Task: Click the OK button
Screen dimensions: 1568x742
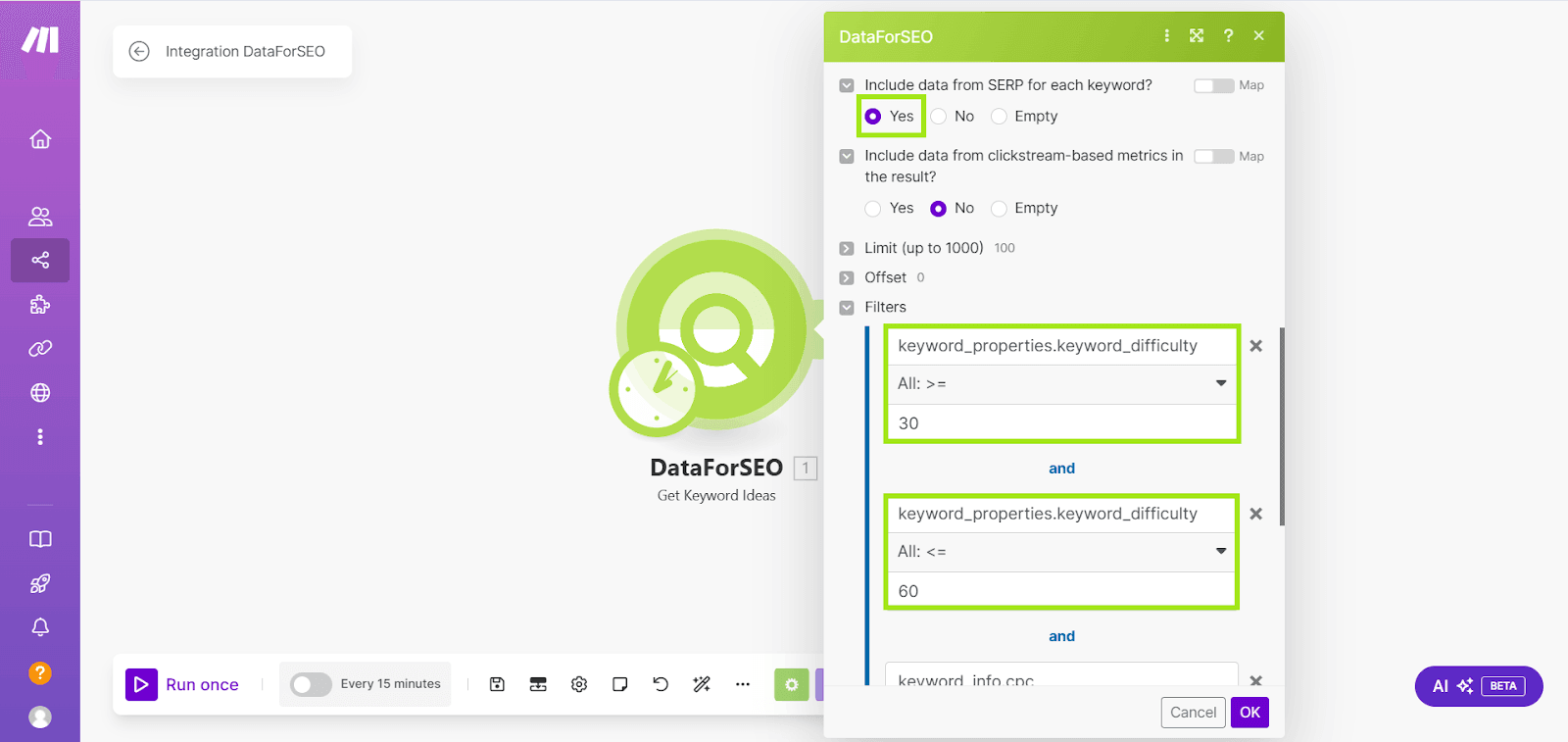Action: (1249, 713)
